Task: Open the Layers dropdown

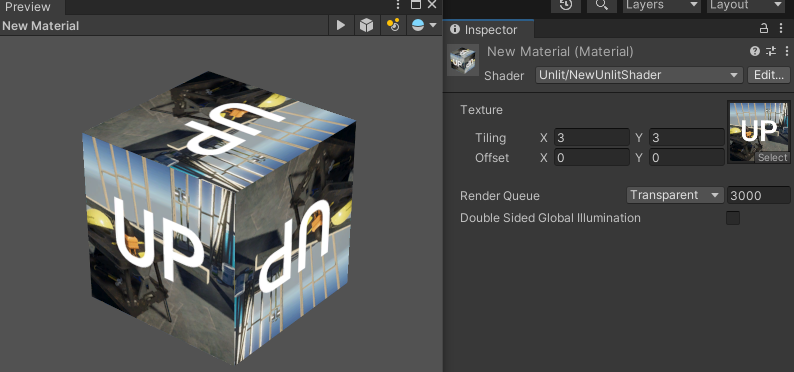Action: click(x=662, y=6)
